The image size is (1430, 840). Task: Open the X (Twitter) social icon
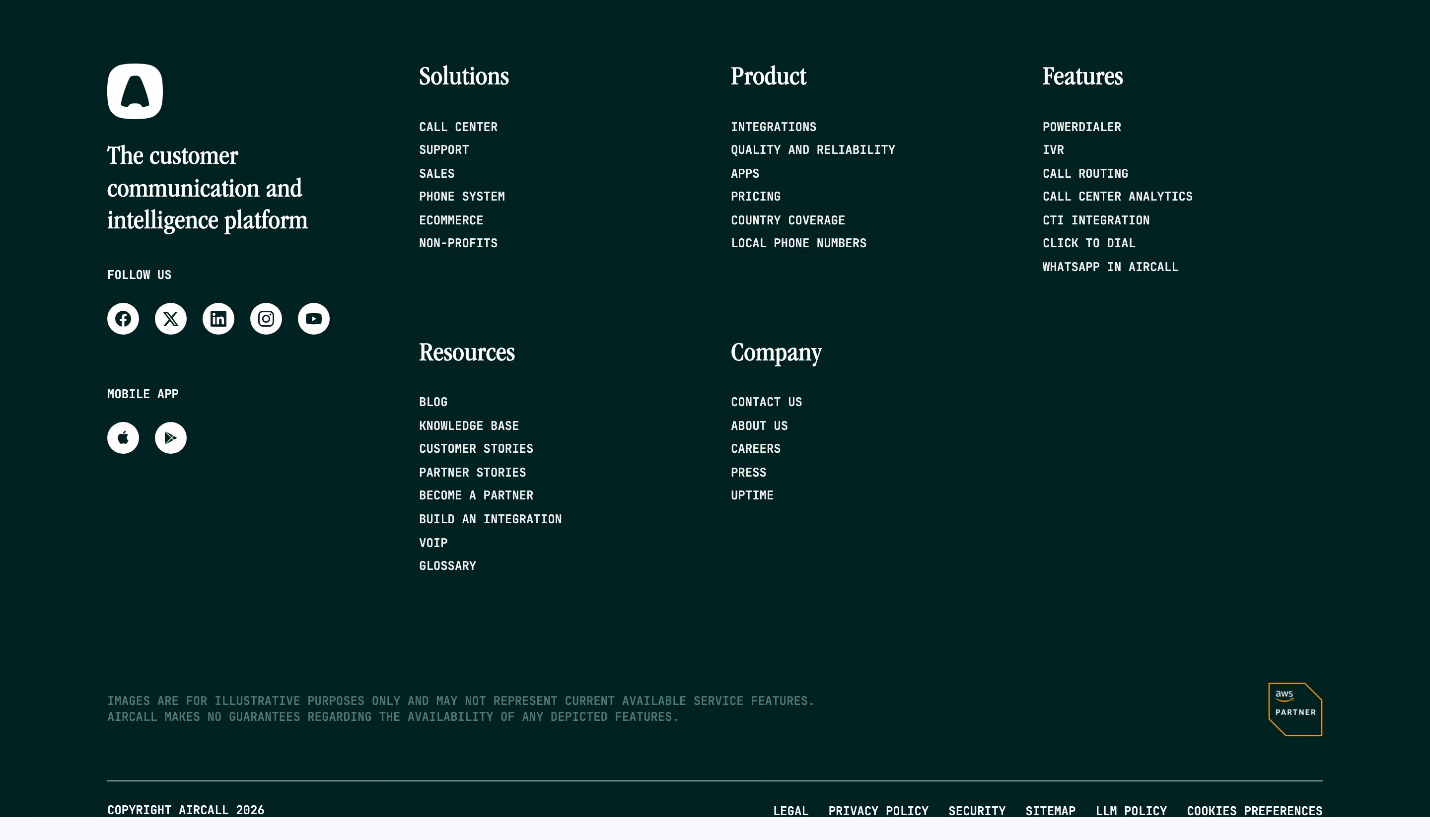(171, 319)
